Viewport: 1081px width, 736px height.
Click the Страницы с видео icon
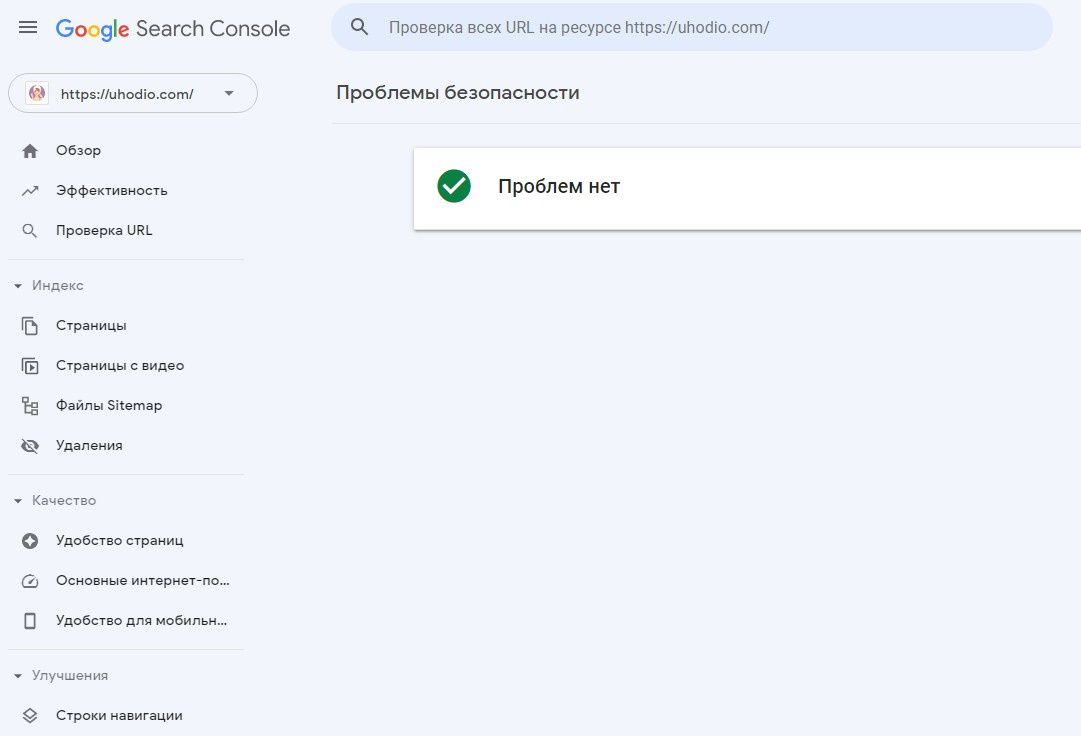[x=30, y=366]
